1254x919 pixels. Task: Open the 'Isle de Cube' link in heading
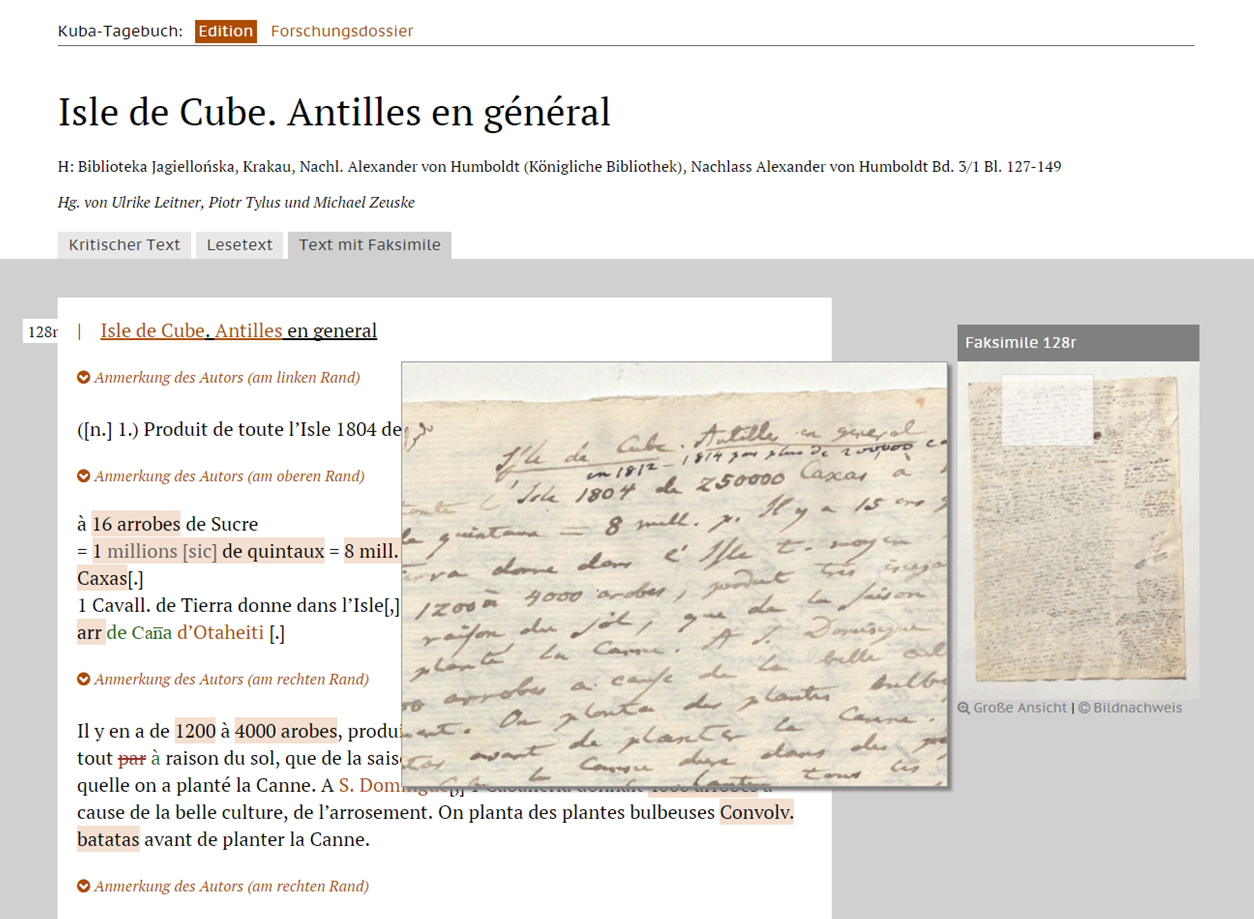152,331
